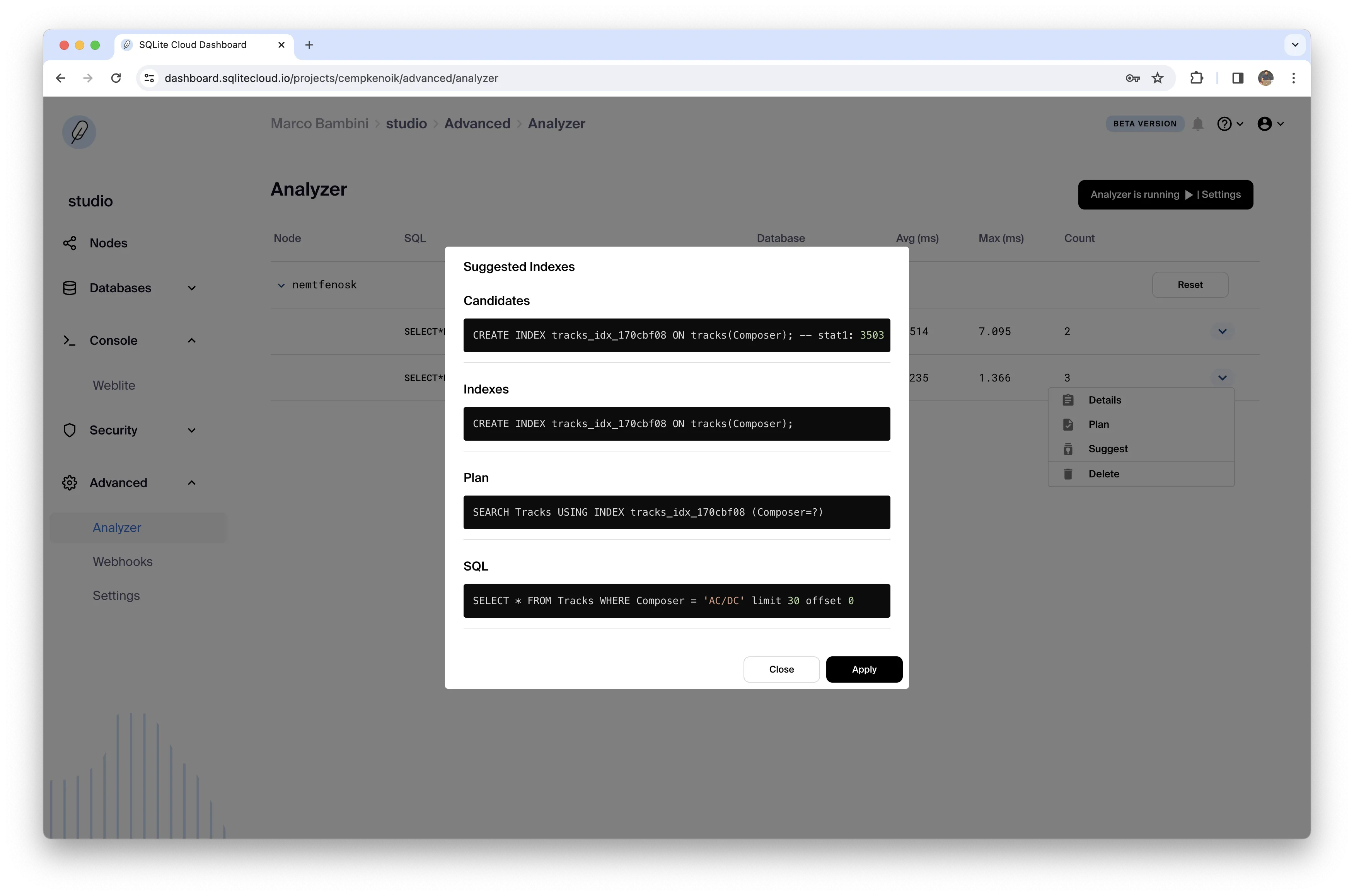Open the Webhooks sidebar item
Image resolution: width=1354 pixels, height=896 pixels.
coord(122,561)
